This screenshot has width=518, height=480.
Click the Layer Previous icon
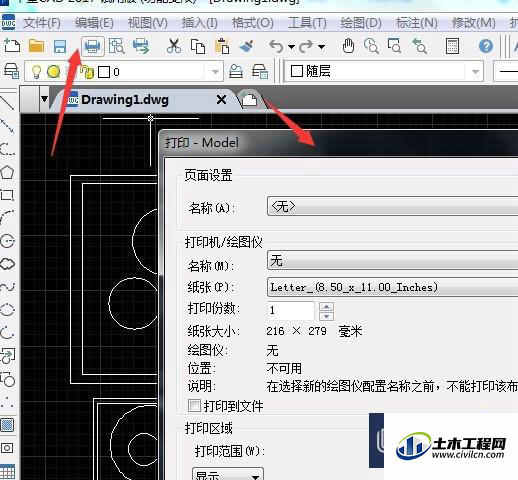(x=260, y=71)
